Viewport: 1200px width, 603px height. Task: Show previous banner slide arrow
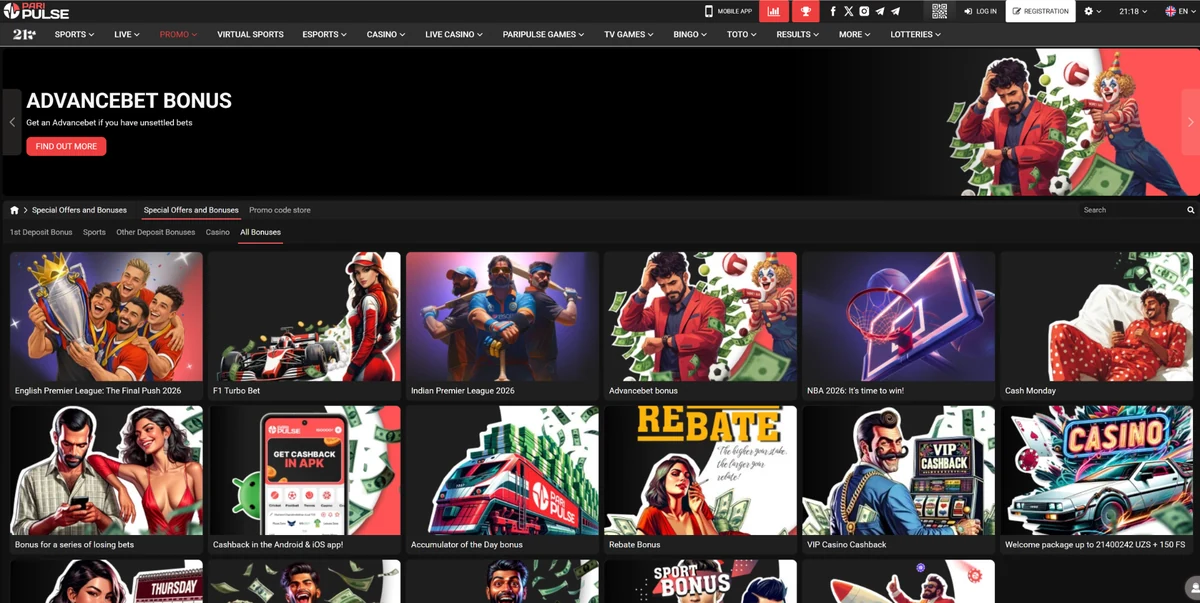coord(12,122)
